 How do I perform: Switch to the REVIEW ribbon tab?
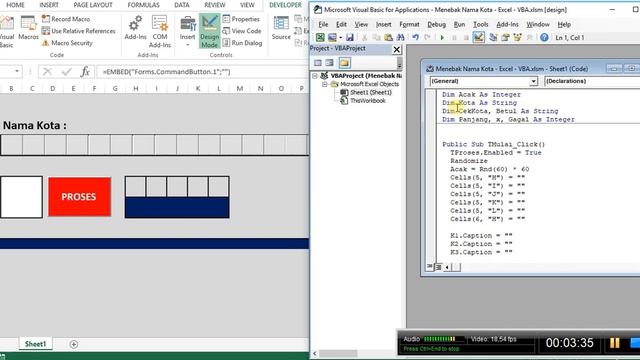[215, 5]
